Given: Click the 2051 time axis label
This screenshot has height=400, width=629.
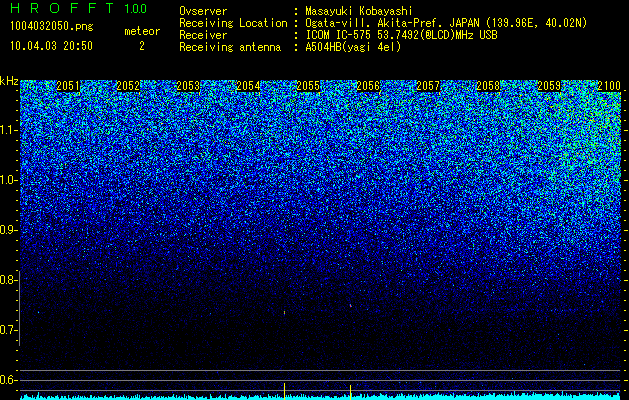Looking at the screenshot, I should click(x=68, y=86).
